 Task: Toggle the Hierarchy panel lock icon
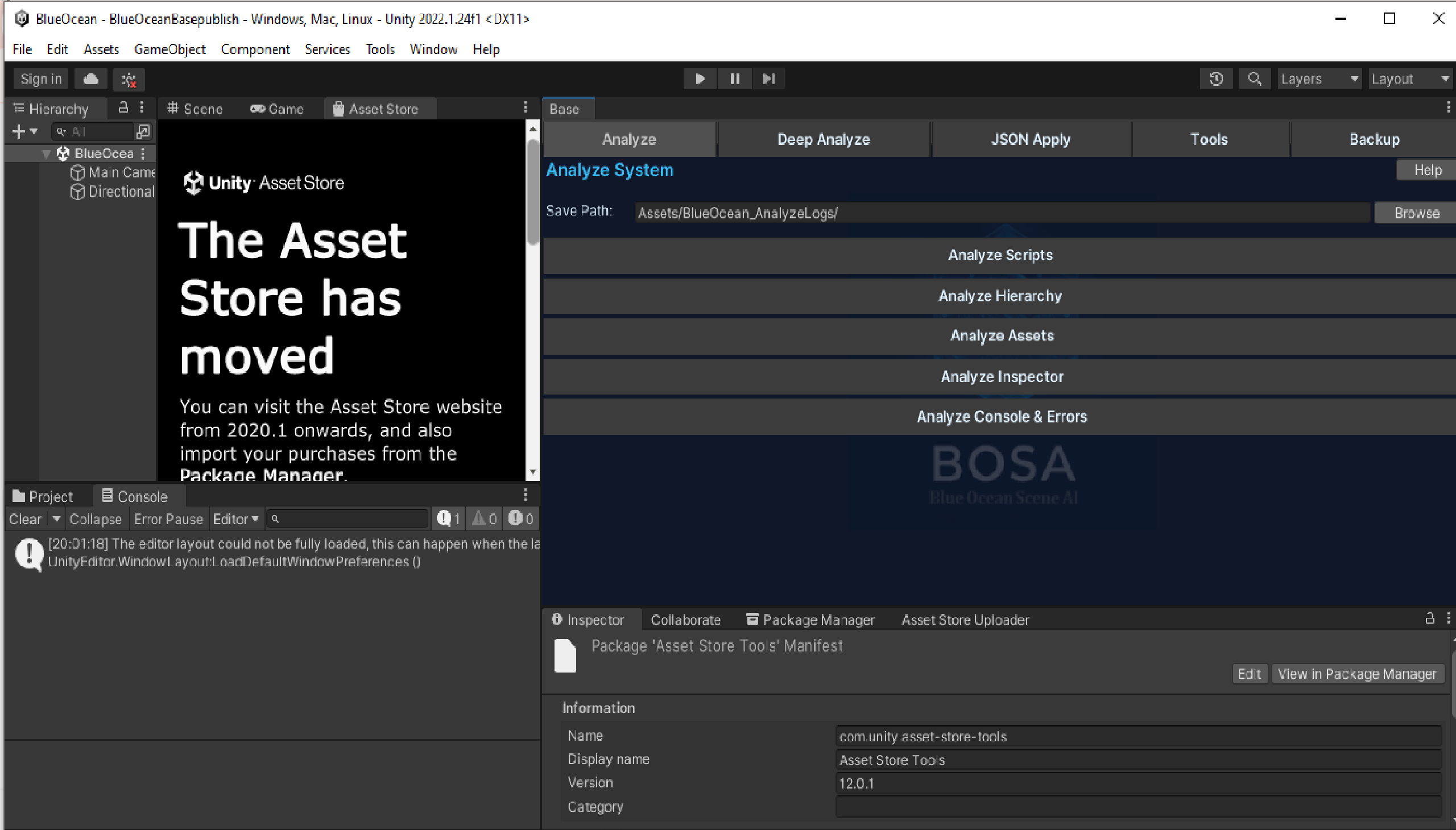pyautogui.click(x=123, y=107)
